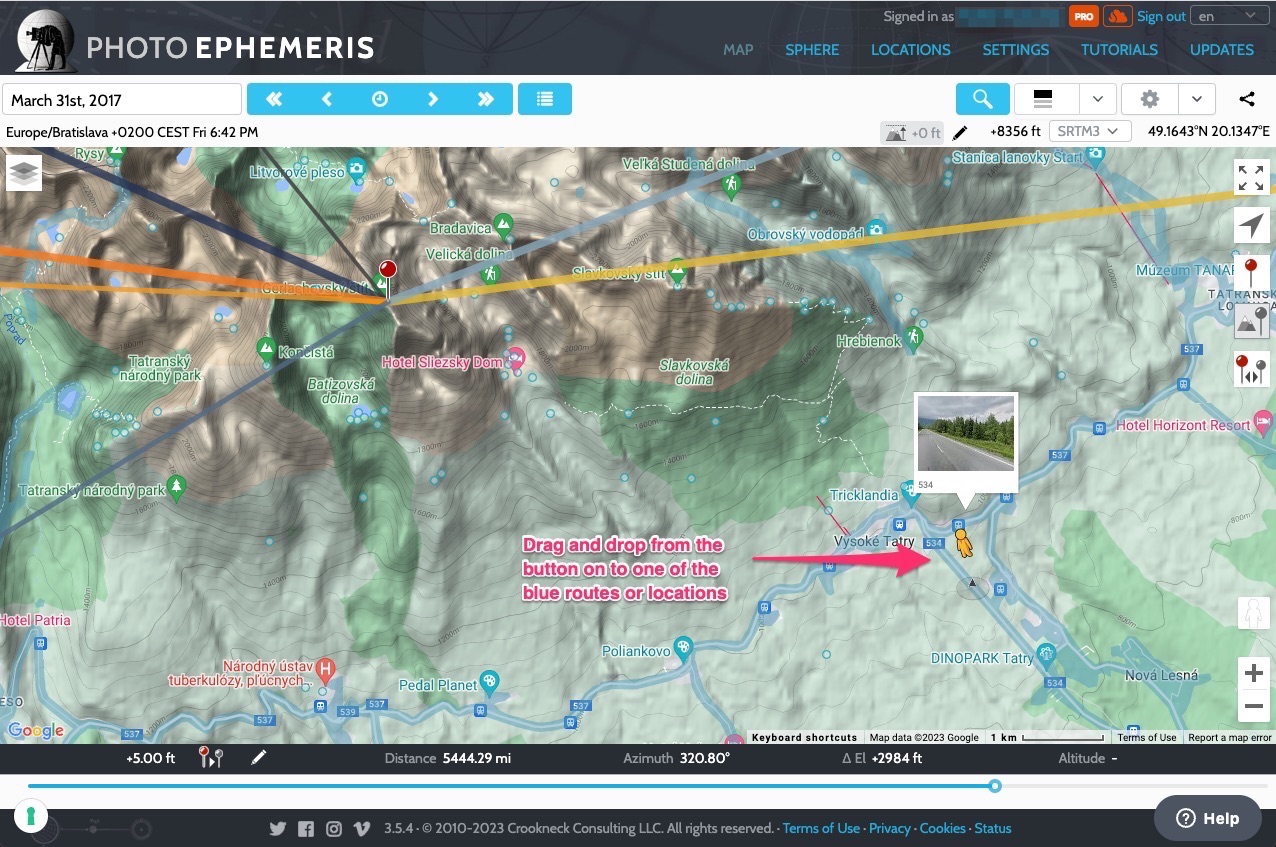
Task: Center map on my location arrow
Action: click(1251, 226)
